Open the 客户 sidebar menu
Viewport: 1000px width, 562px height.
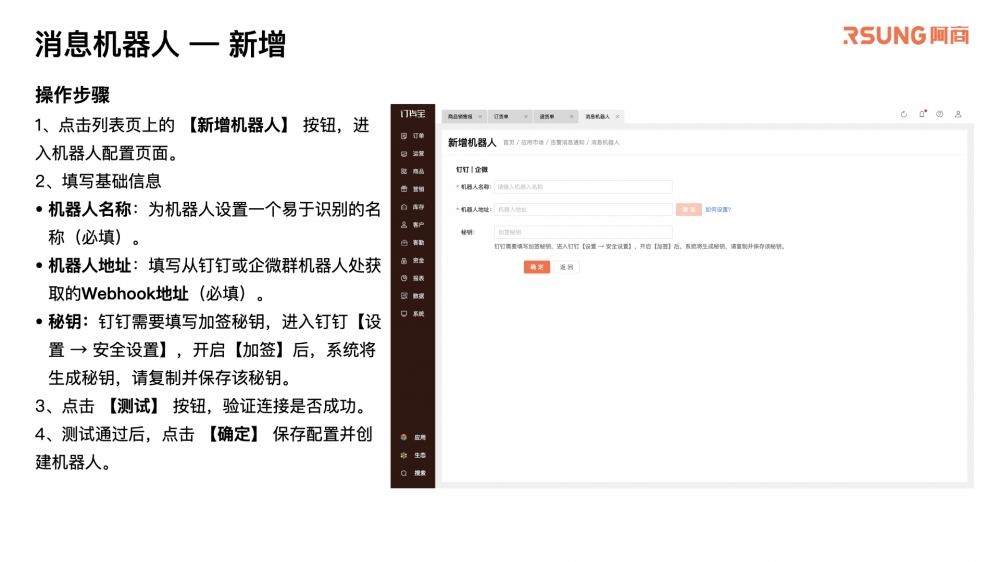(413, 225)
